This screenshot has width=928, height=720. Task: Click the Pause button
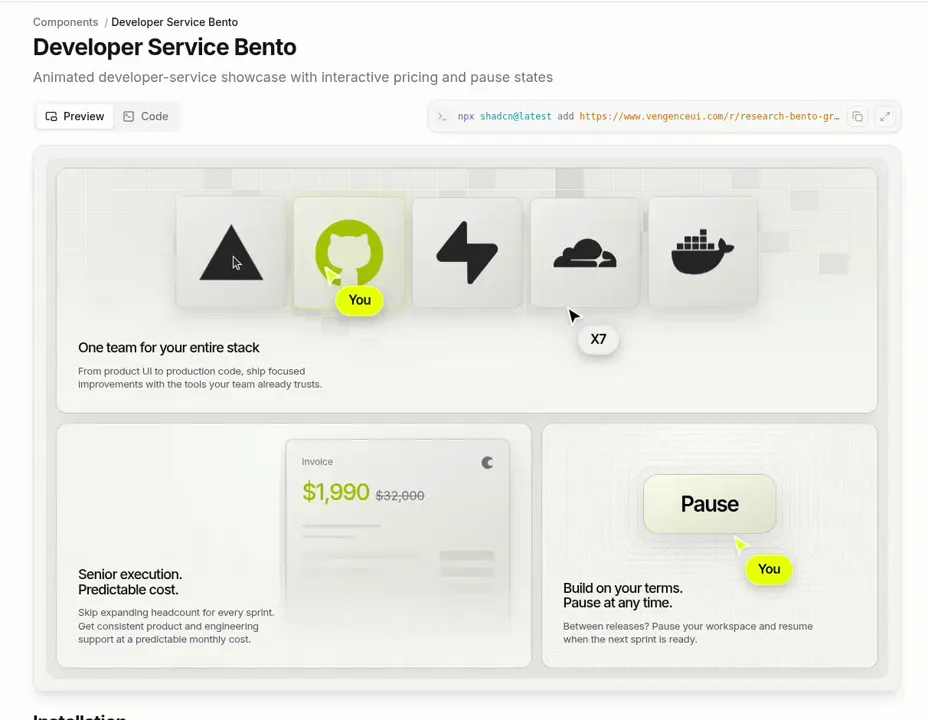click(x=710, y=504)
